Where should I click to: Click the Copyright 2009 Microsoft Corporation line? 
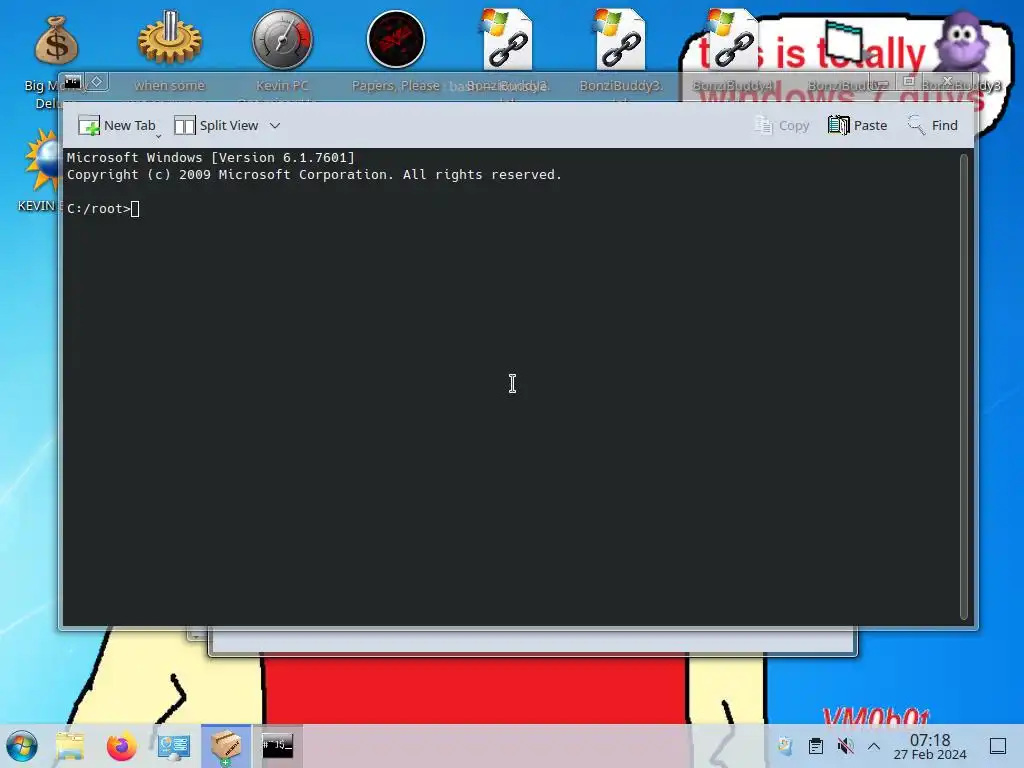(314, 174)
